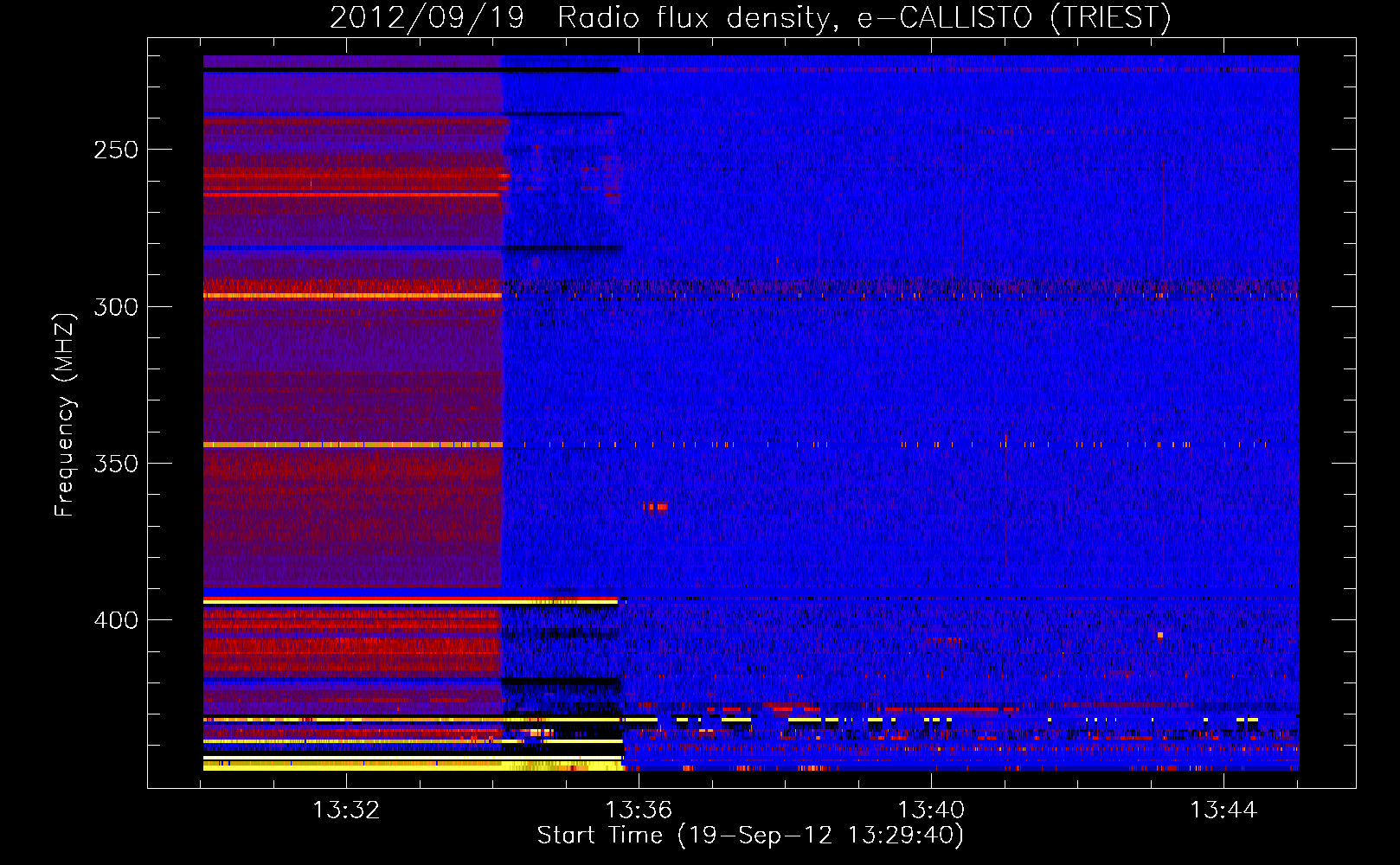Screen dimensions: 1400x865
Task: Click the 13:36 time tick label
Action: [639, 810]
